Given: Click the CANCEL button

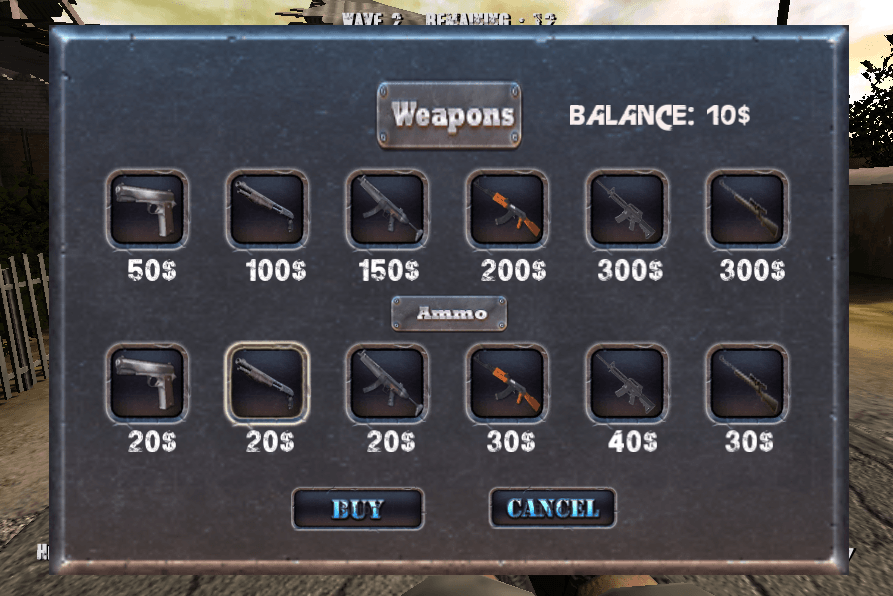Looking at the screenshot, I should click(552, 508).
